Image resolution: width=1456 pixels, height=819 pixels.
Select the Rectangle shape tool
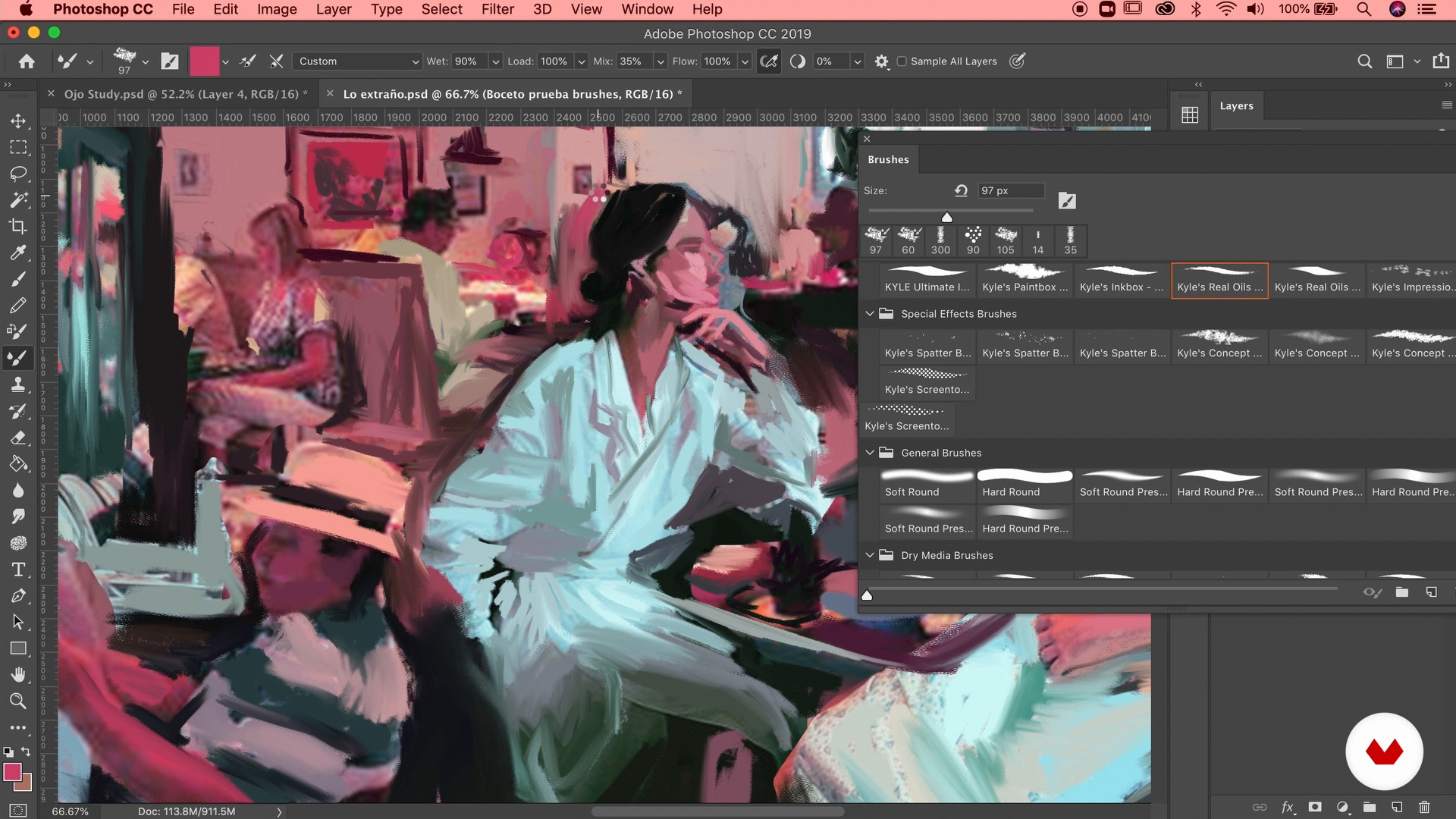click(18, 648)
